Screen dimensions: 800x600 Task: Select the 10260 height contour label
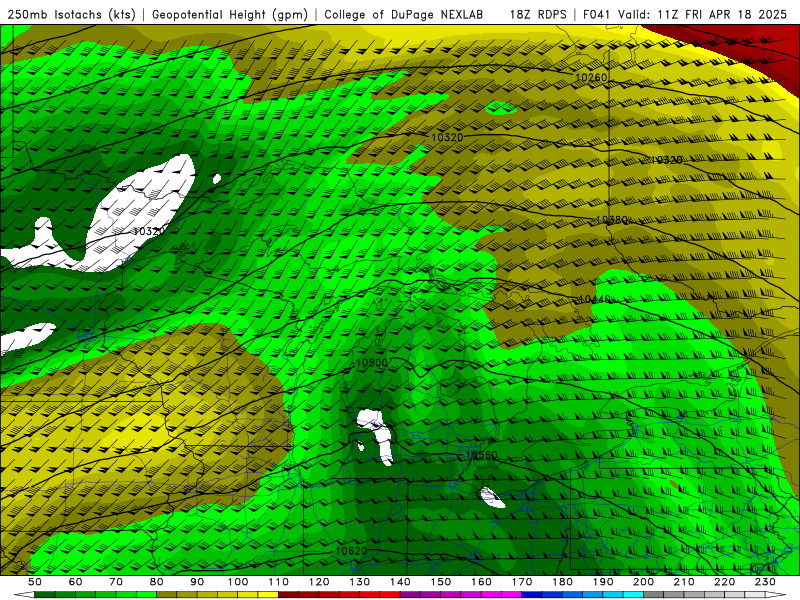click(591, 78)
